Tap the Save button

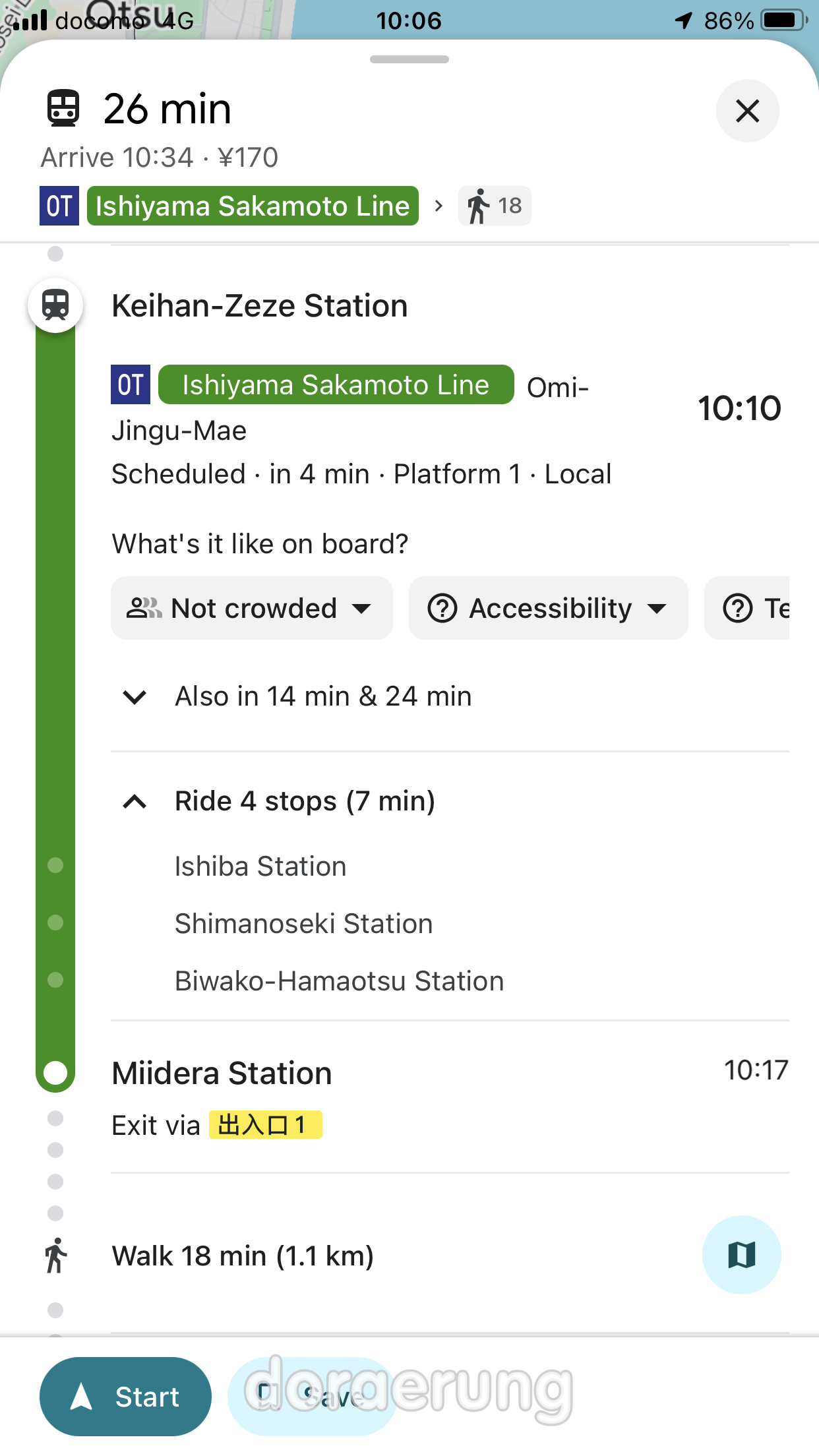(x=311, y=1396)
